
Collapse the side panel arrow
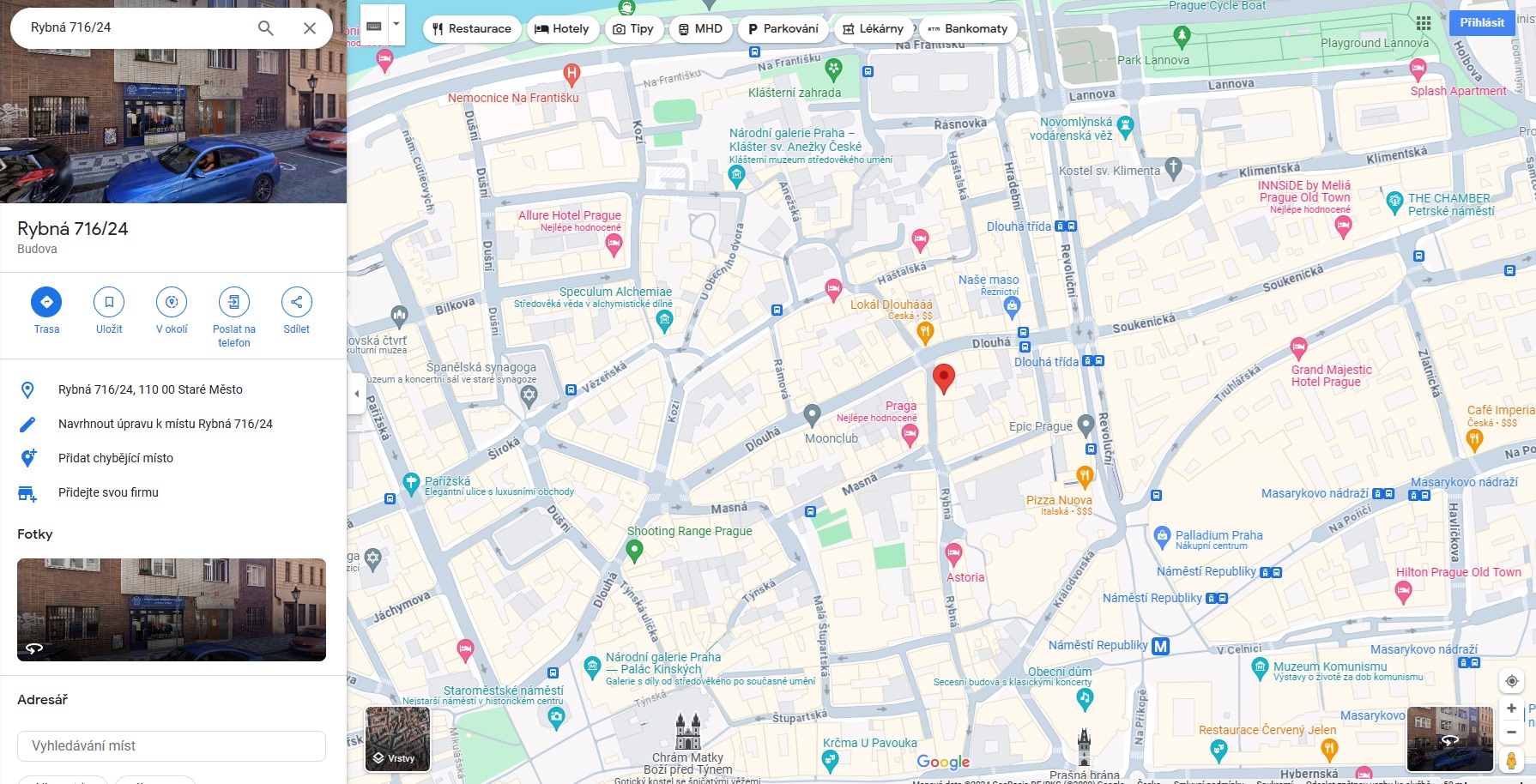tap(357, 394)
